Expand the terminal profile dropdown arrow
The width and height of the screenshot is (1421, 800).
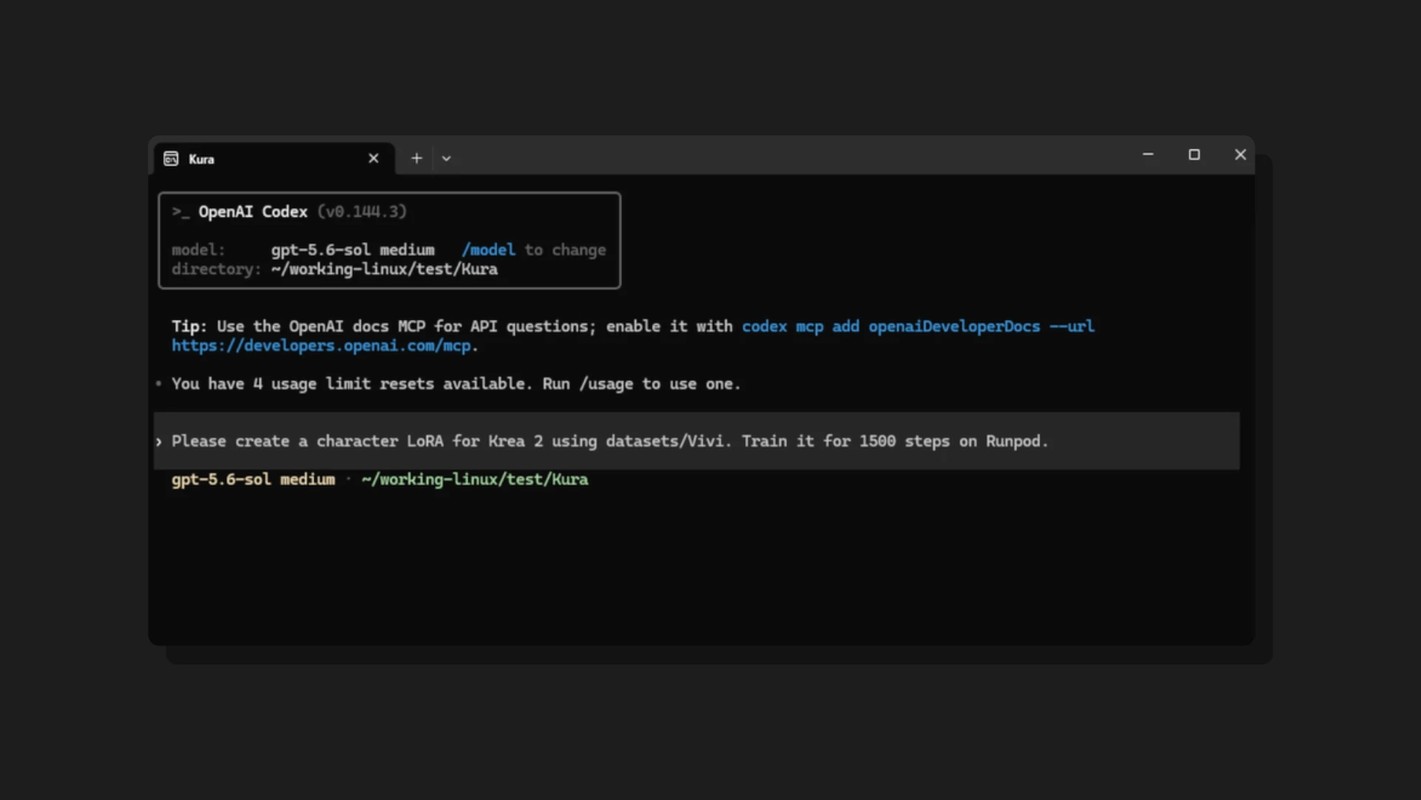pyautogui.click(x=446, y=158)
